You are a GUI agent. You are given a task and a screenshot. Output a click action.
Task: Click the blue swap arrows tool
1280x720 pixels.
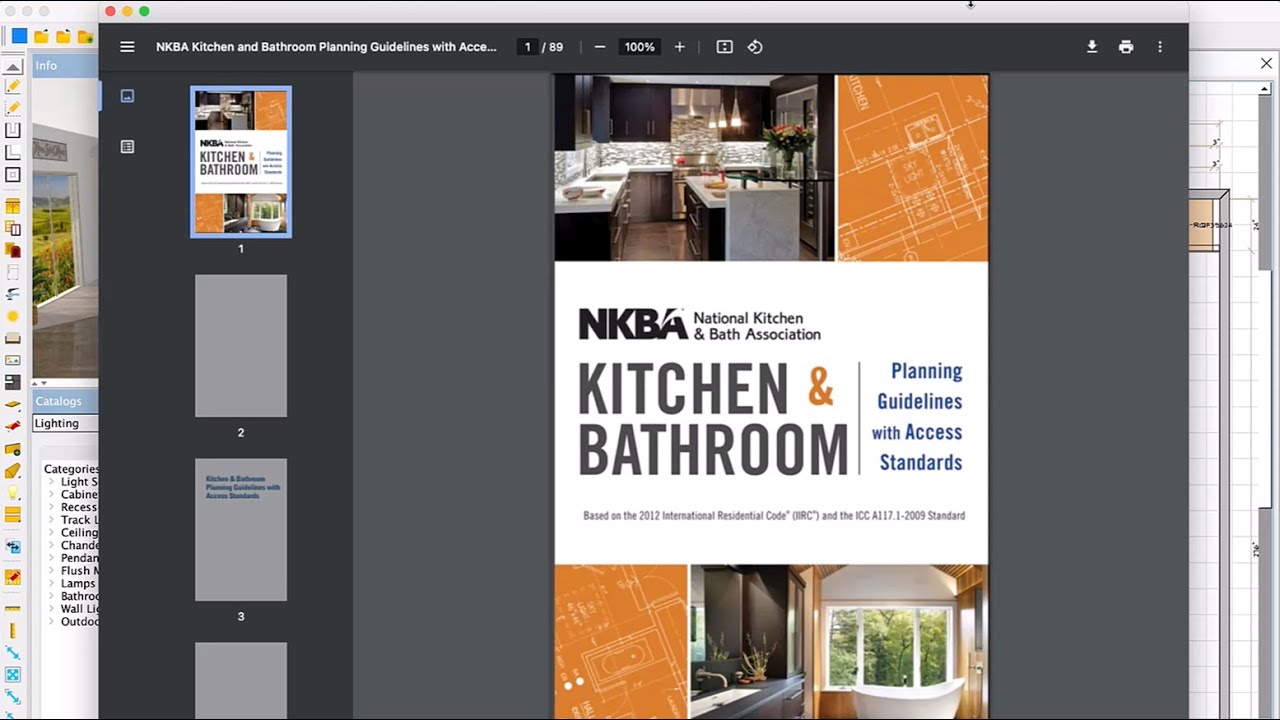pyautogui.click(x=13, y=547)
